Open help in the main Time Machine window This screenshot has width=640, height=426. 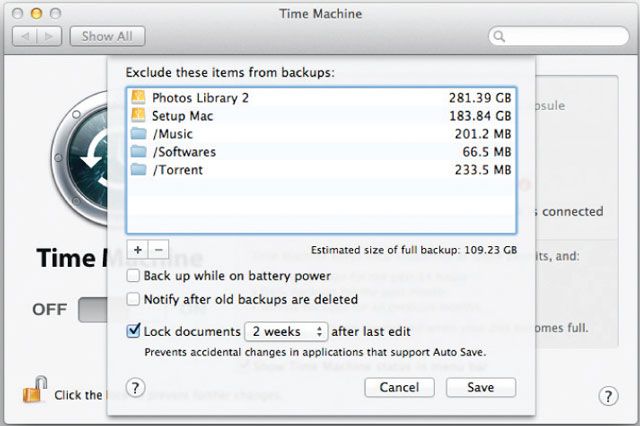(x=608, y=396)
